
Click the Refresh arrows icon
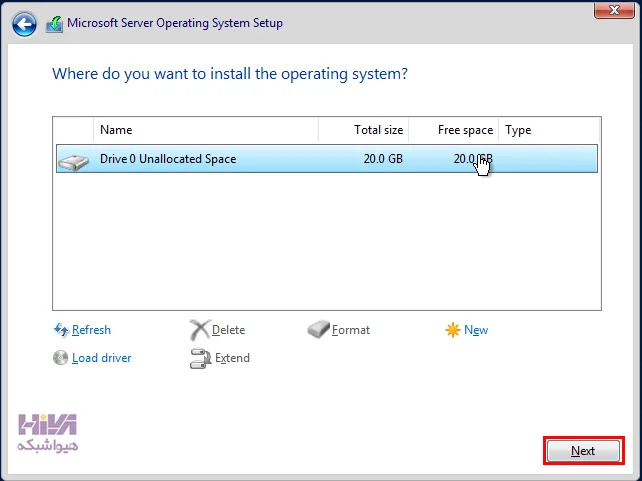coord(61,330)
